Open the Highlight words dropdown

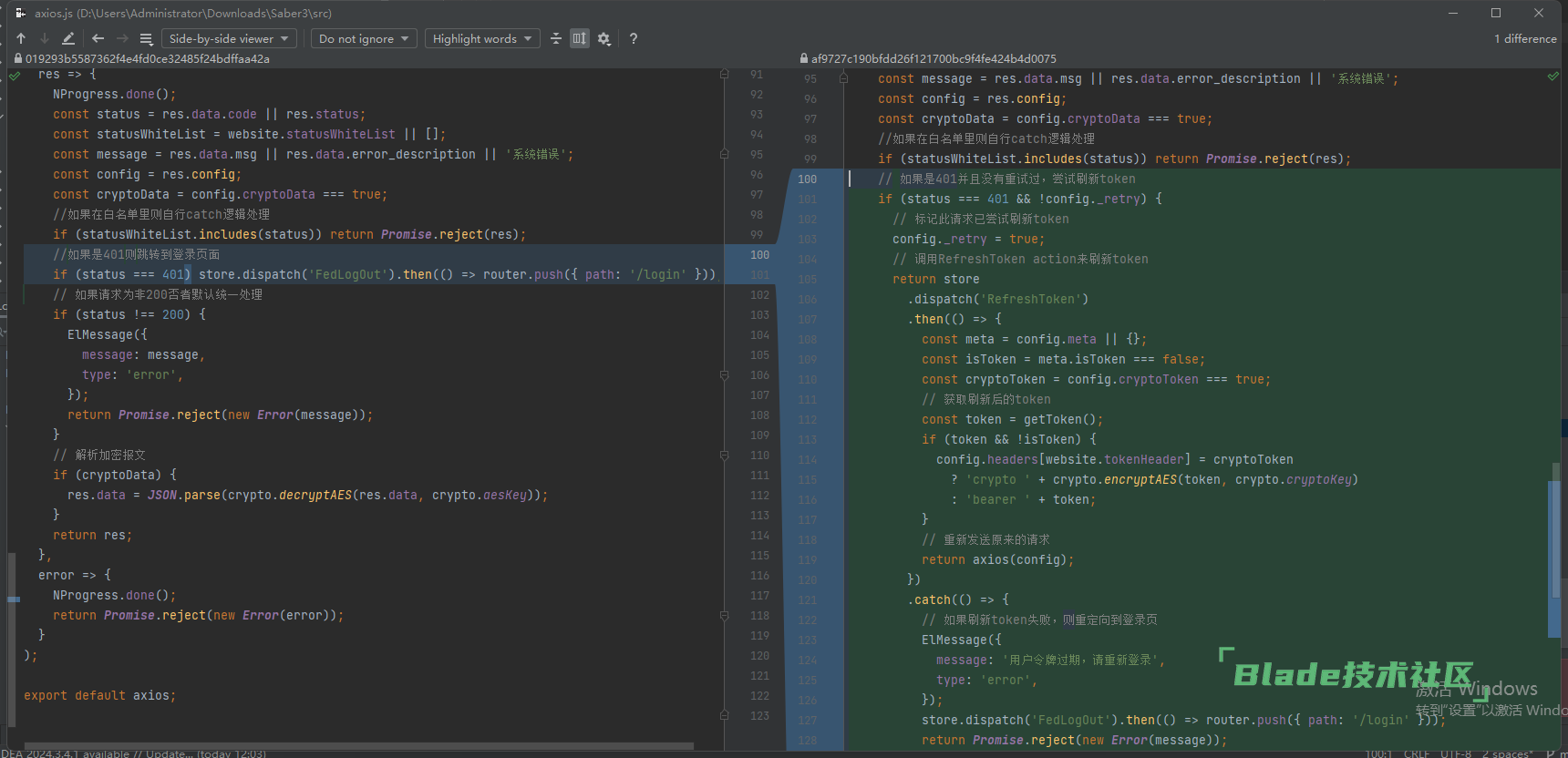pos(482,38)
